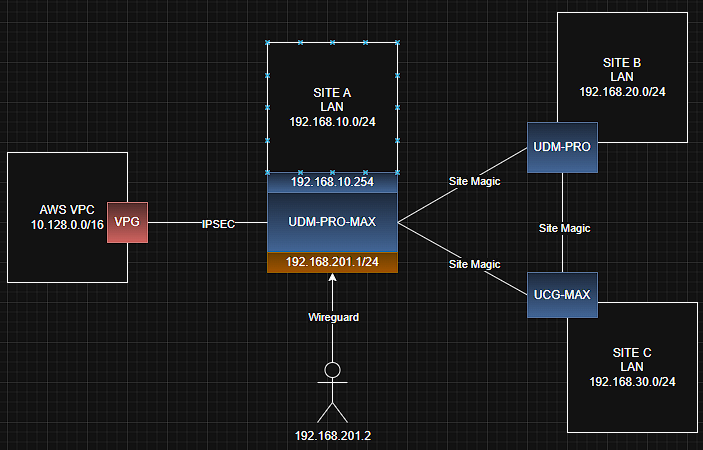703x450 pixels.
Task: Click the selected SITE A LAN box
Action: [332, 107]
